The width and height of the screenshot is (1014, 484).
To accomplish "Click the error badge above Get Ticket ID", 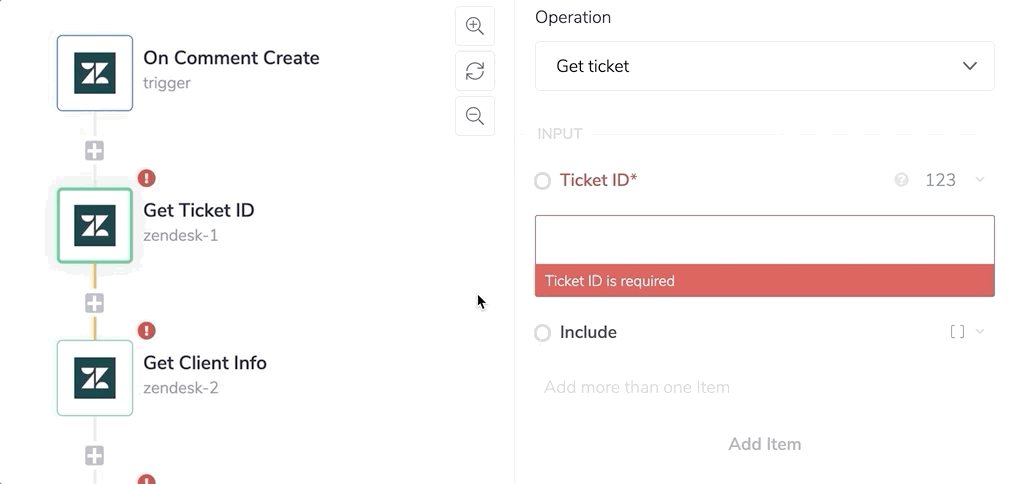I will point(147,178).
